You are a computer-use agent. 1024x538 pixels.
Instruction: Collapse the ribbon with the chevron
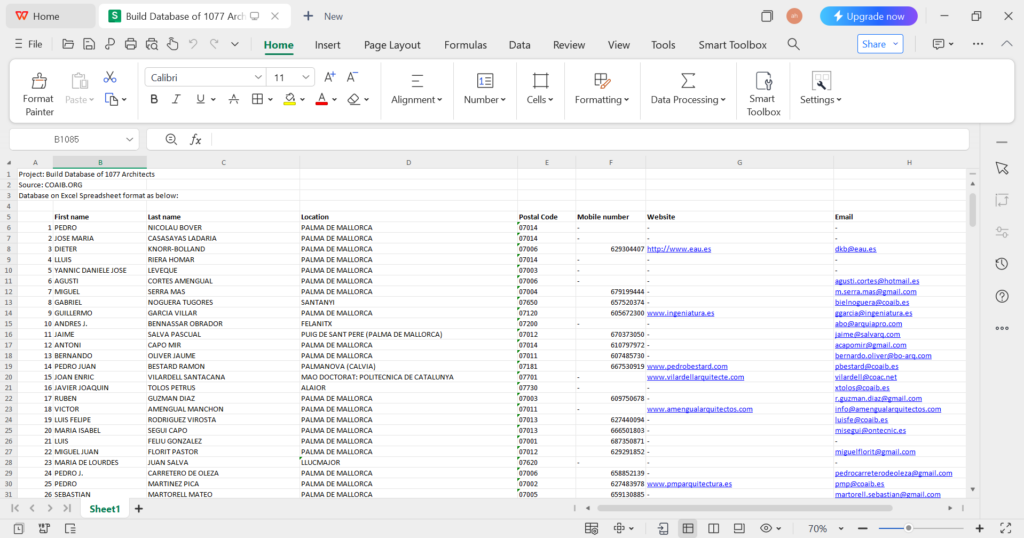tap(1007, 44)
